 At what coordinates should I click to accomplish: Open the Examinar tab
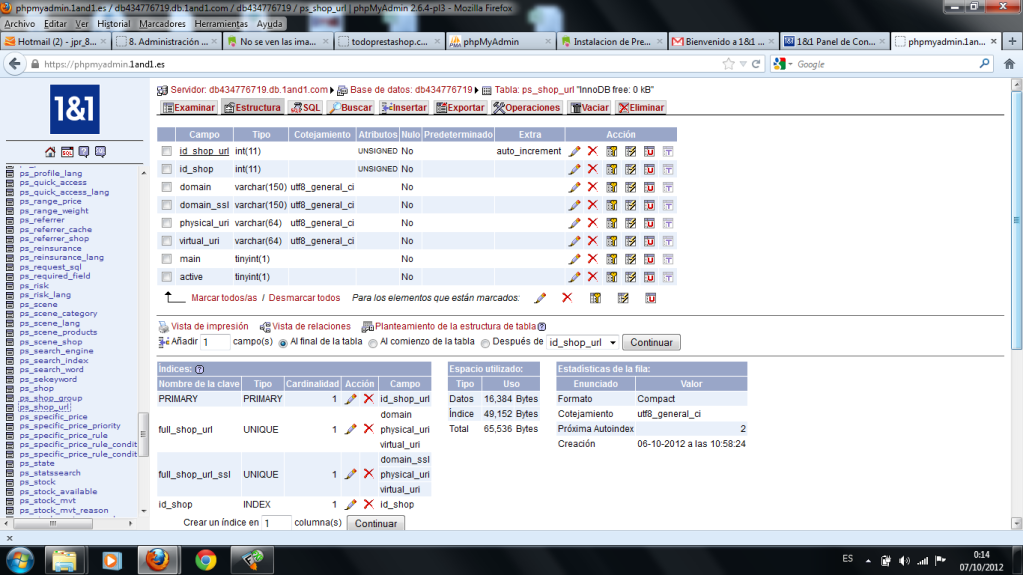coord(189,108)
